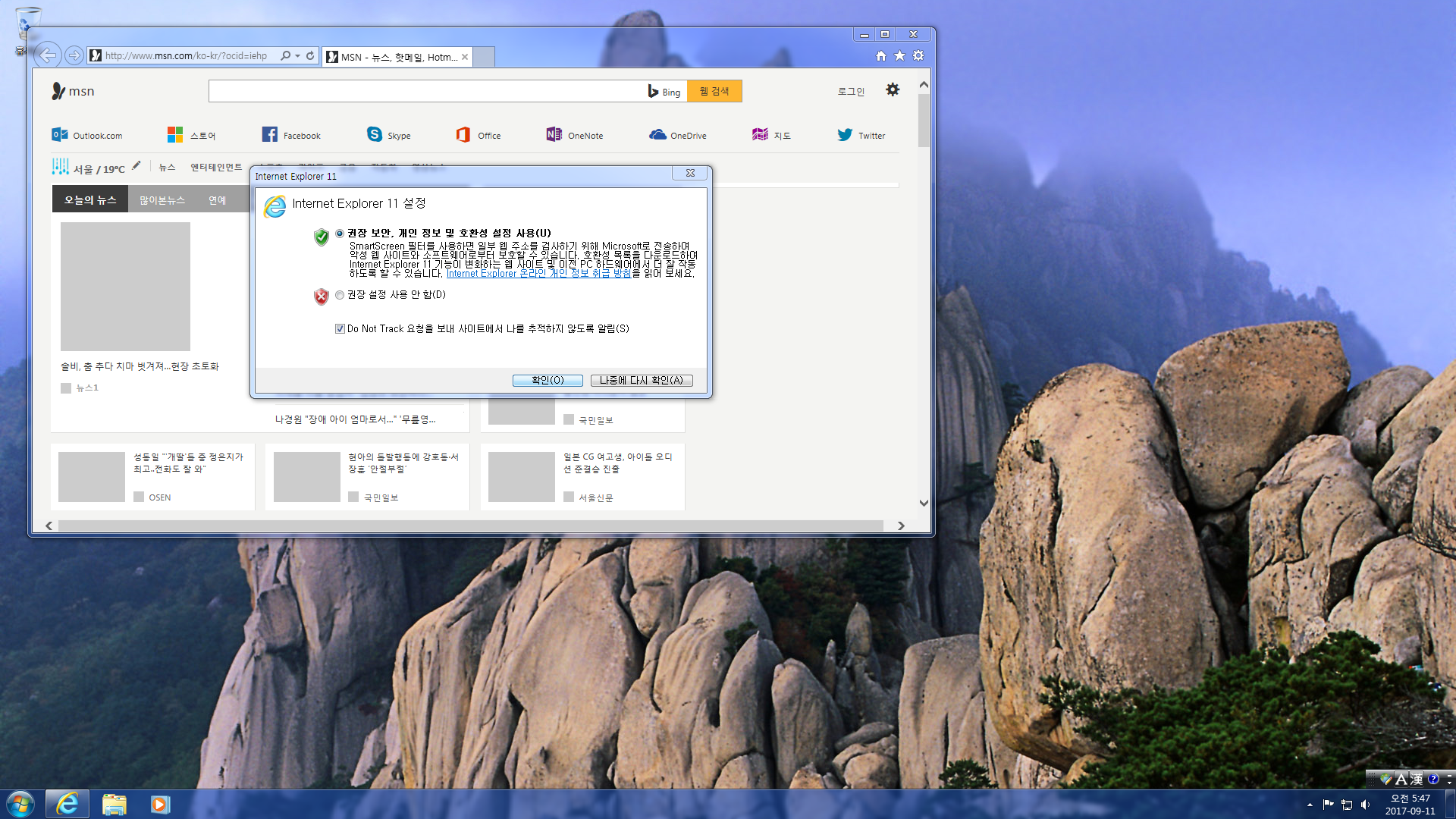Open Windows Media Player from taskbar

point(160,804)
